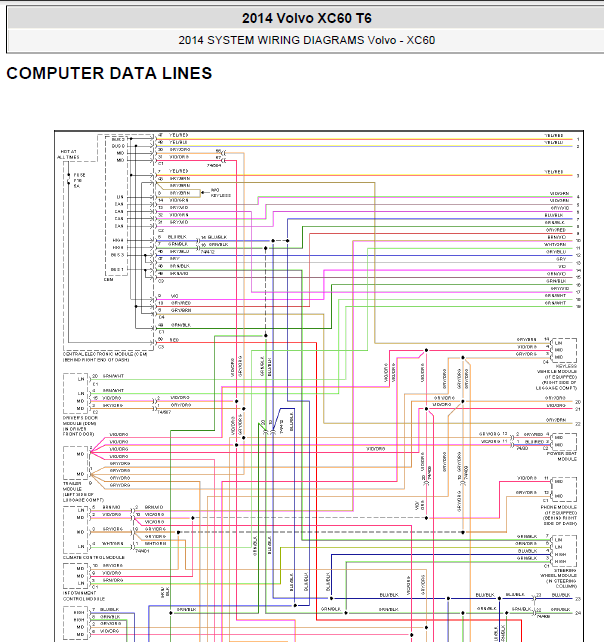
Task: Click the Driver's Door Module box
Action: pos(76,393)
